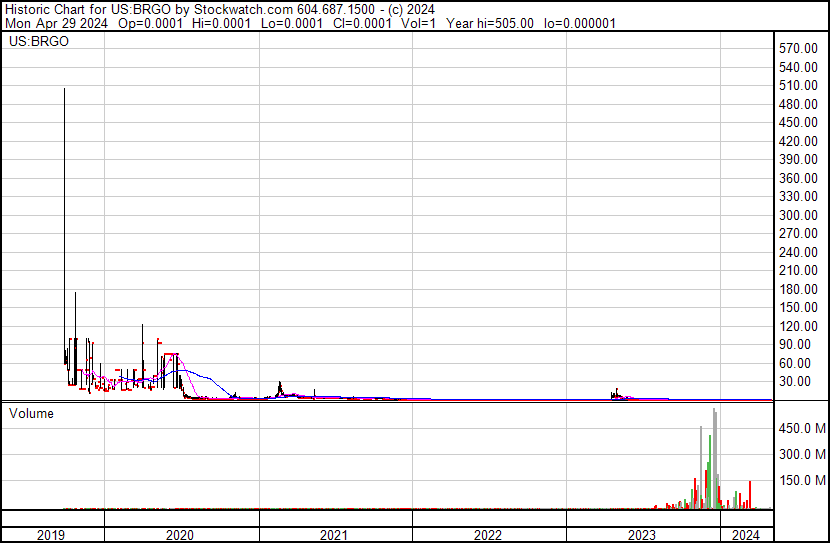Click the Volume panel label
The width and height of the screenshot is (830, 543).
pos(32,413)
